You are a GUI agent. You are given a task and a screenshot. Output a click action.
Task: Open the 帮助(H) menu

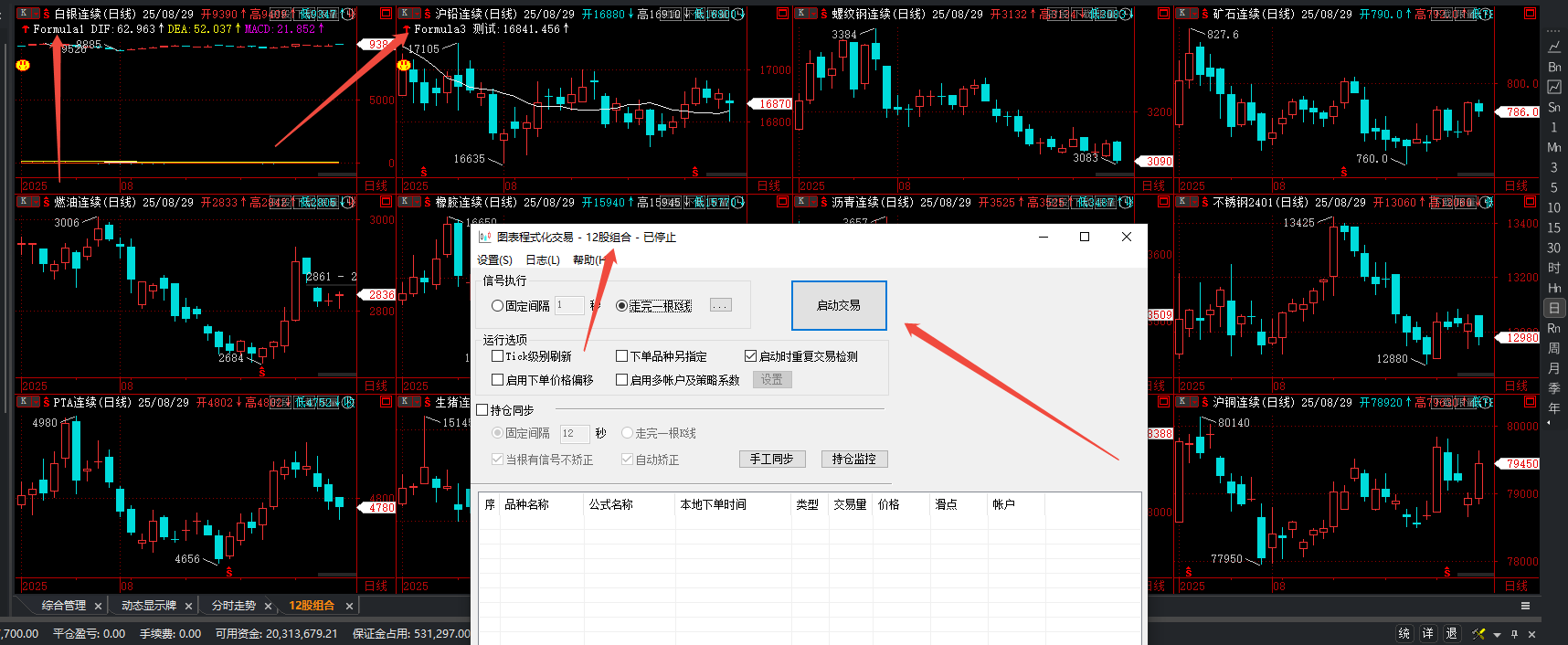590,260
